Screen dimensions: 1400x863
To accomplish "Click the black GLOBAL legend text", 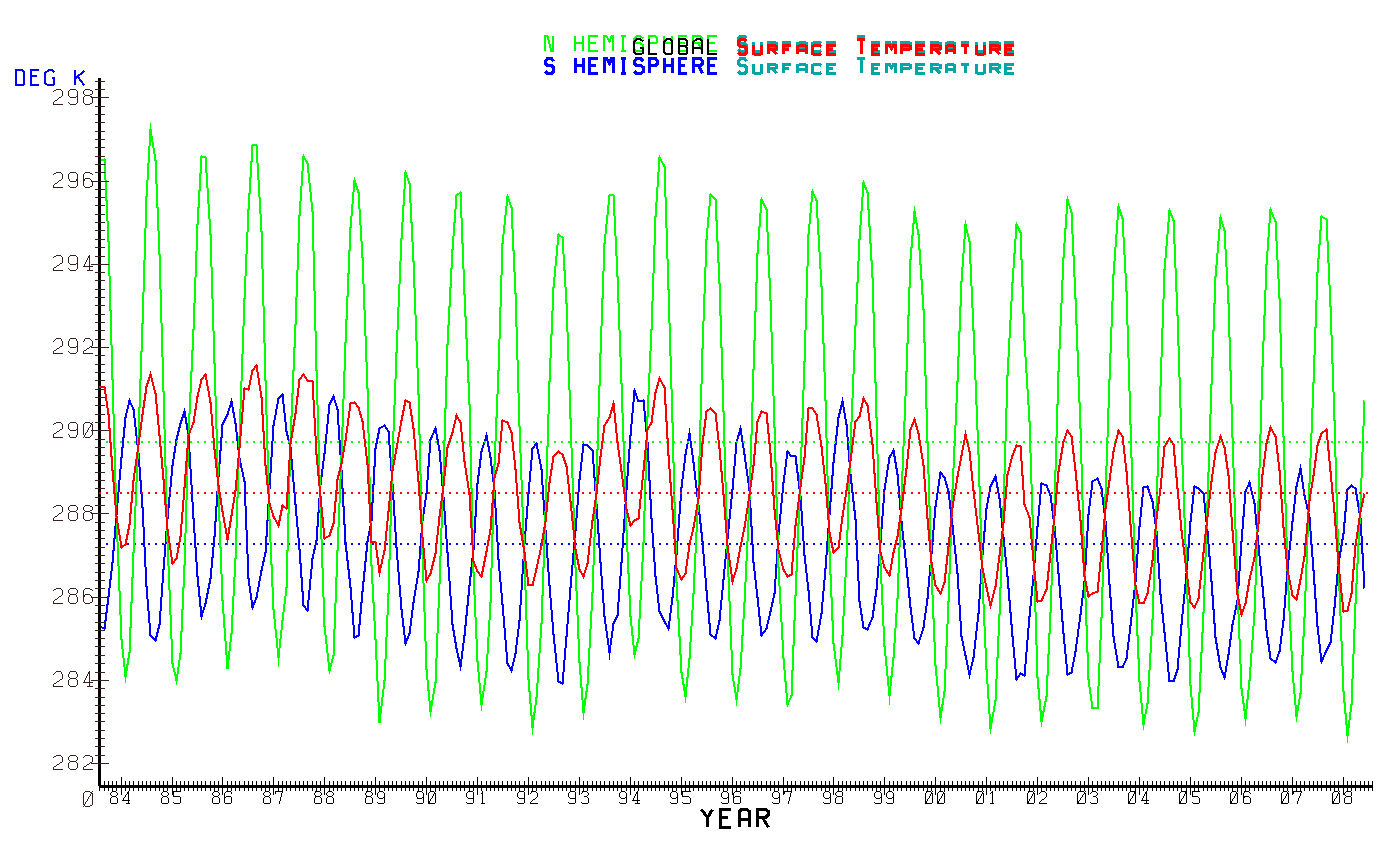I will (675, 47).
